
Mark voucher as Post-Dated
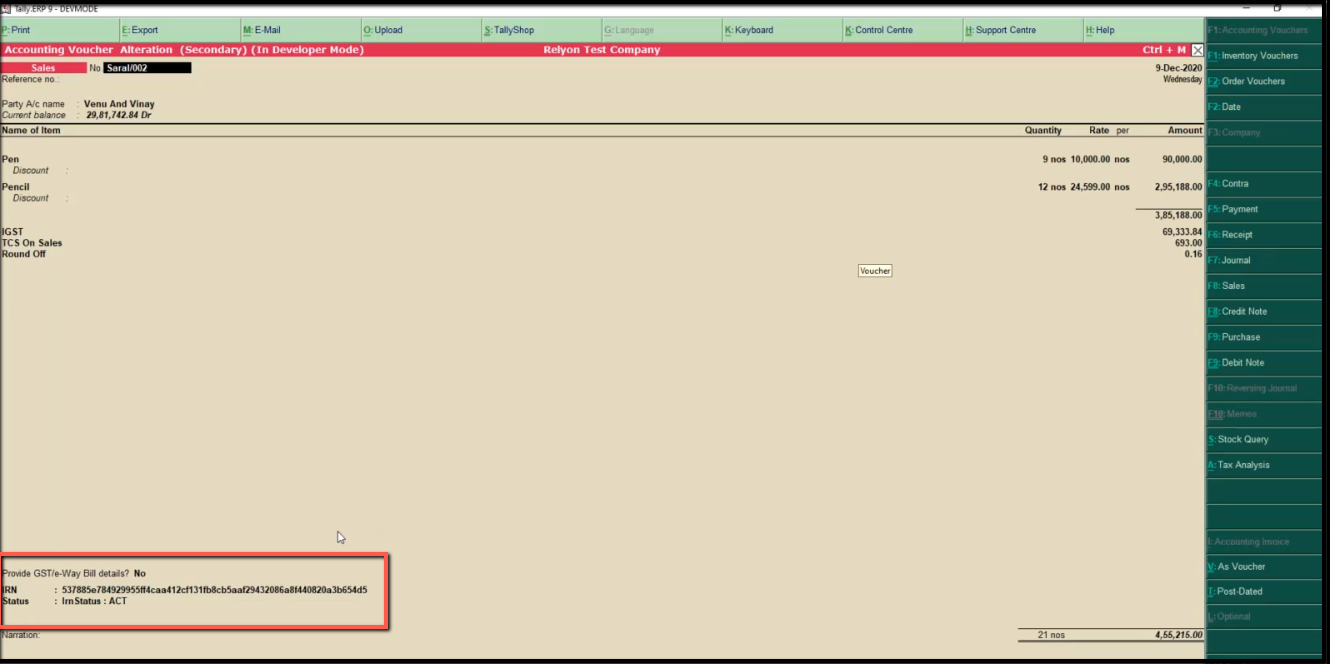pyautogui.click(x=1264, y=592)
